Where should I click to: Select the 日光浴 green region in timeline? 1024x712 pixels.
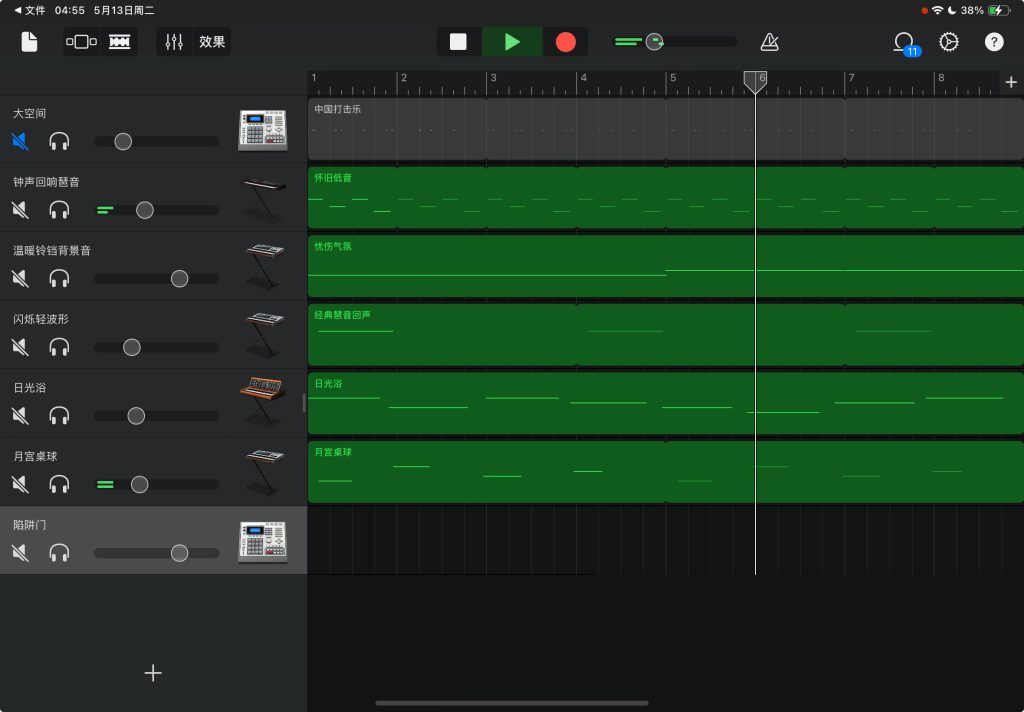pyautogui.click(x=665, y=404)
